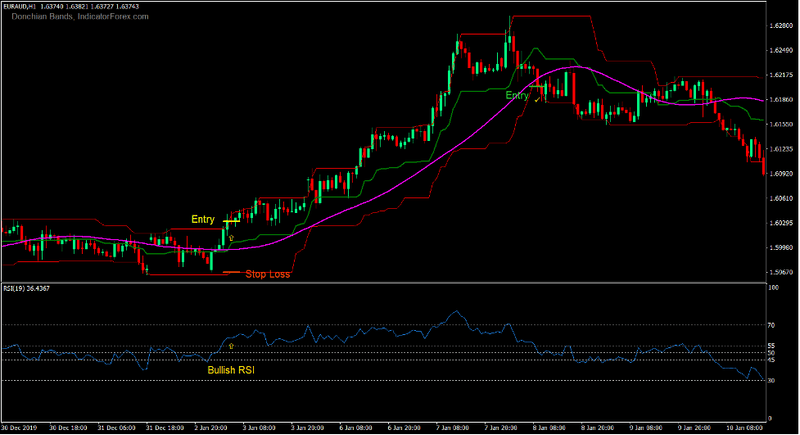Click the 1.62800 price on the price axis
The height and width of the screenshot is (435, 800).
coord(782,26)
